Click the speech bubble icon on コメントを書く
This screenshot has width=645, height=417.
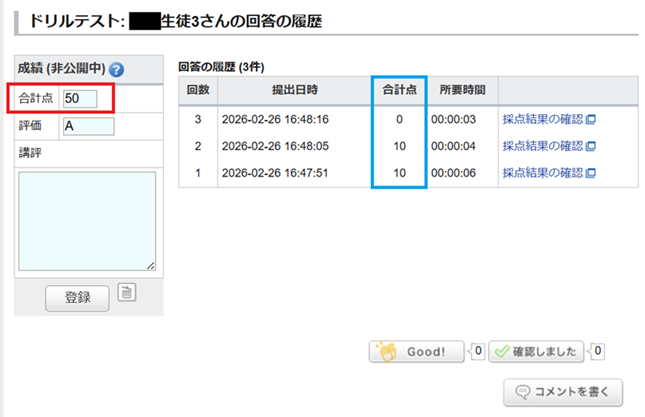(522, 390)
